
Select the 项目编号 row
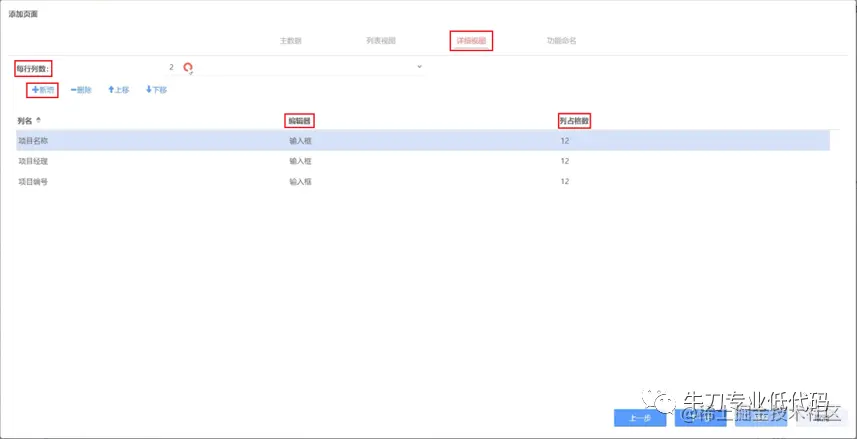pyautogui.click(x=423, y=182)
